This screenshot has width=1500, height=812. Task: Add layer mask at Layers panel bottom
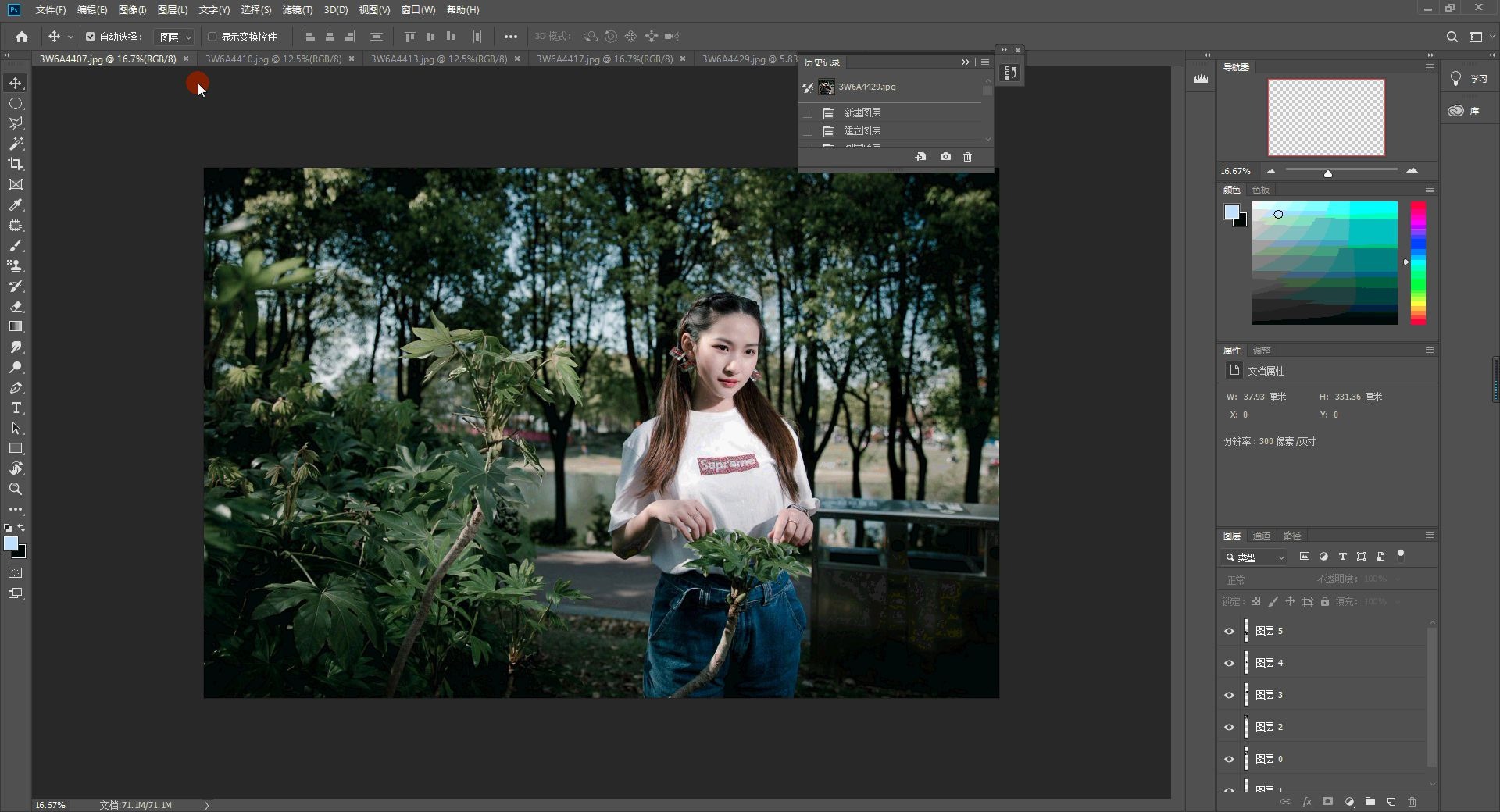tap(1327, 802)
